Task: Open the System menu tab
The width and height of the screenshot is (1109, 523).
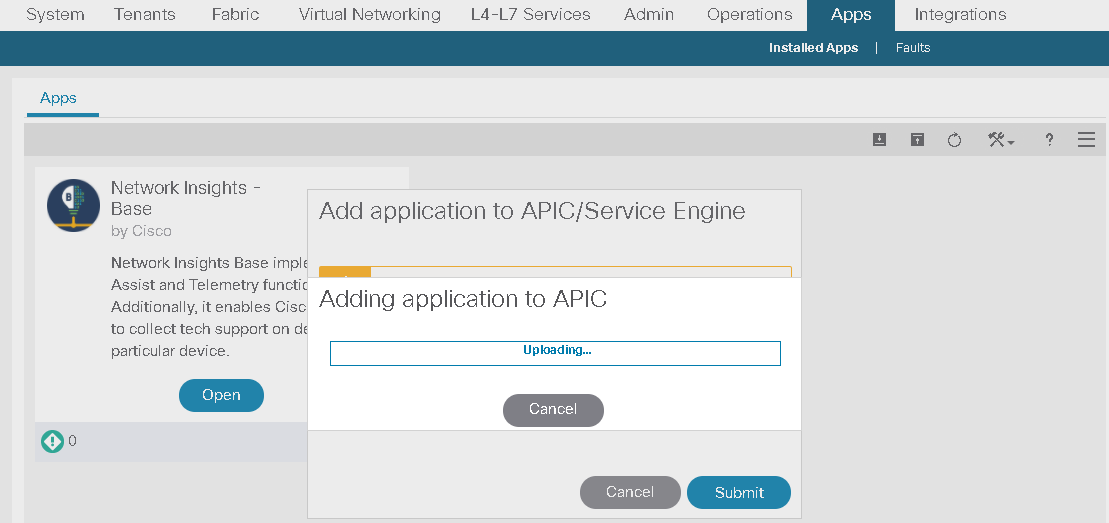Action: click(55, 15)
